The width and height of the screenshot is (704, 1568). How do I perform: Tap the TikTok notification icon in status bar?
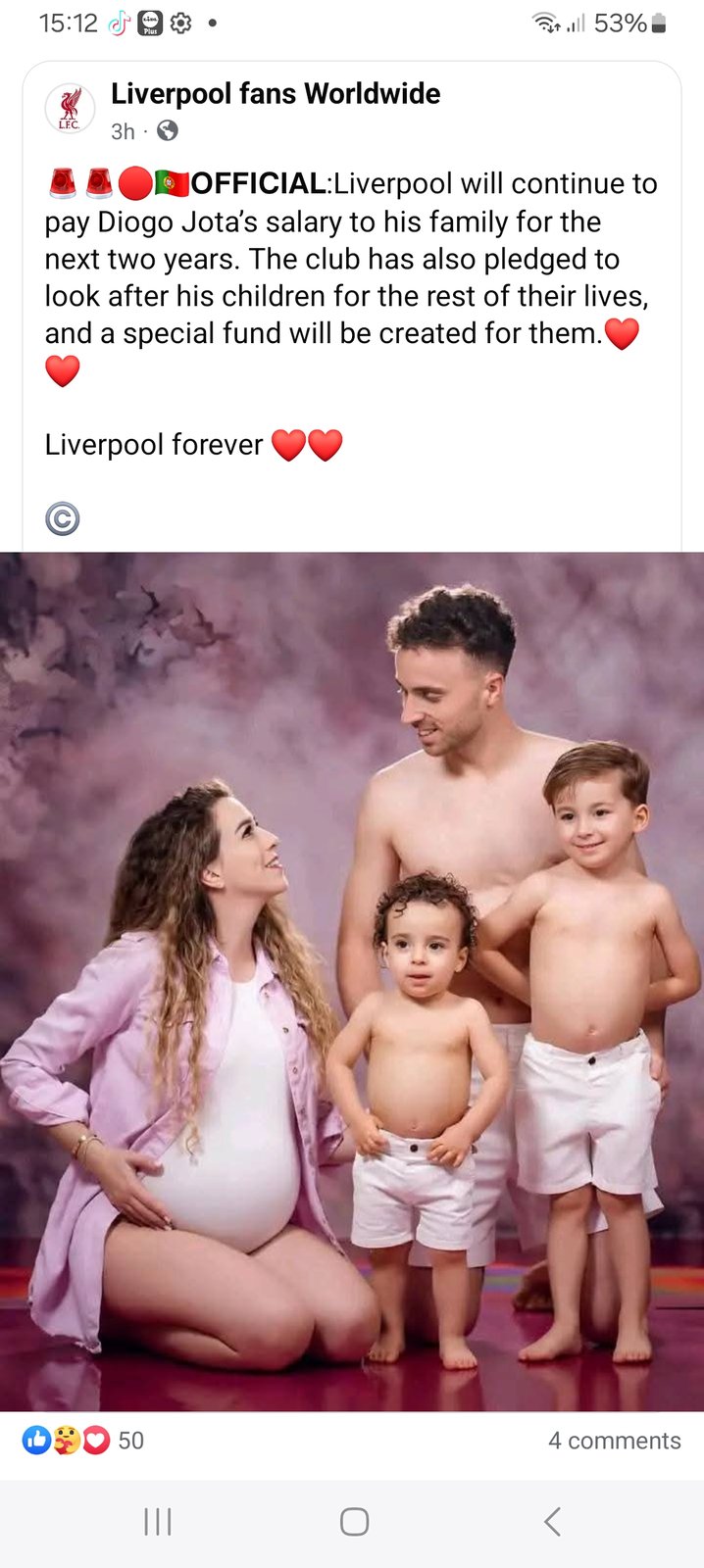(x=119, y=24)
